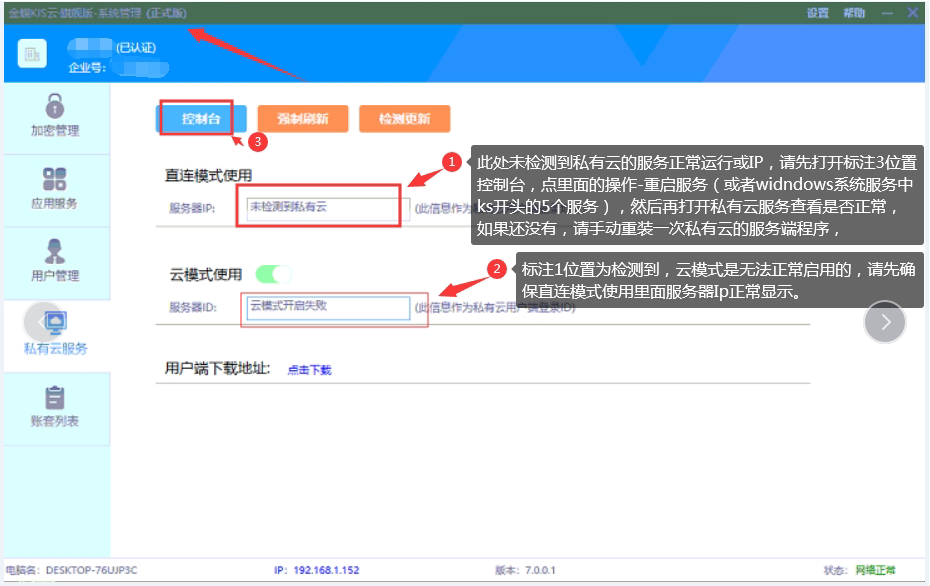Click the 网络正常 status text
Screen dimensions: 930x586
coord(875,570)
